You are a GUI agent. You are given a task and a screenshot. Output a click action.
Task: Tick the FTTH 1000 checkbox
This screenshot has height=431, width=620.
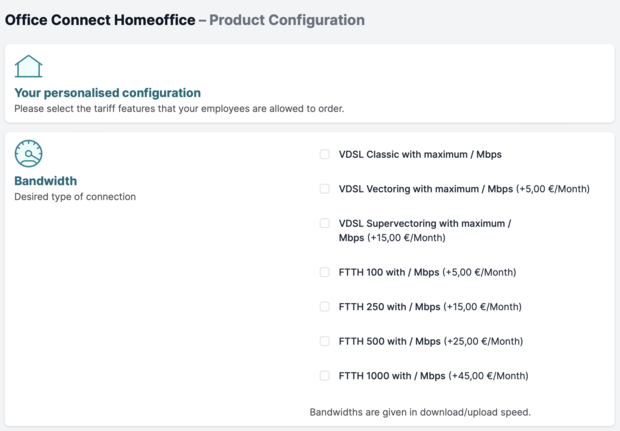[x=325, y=375]
